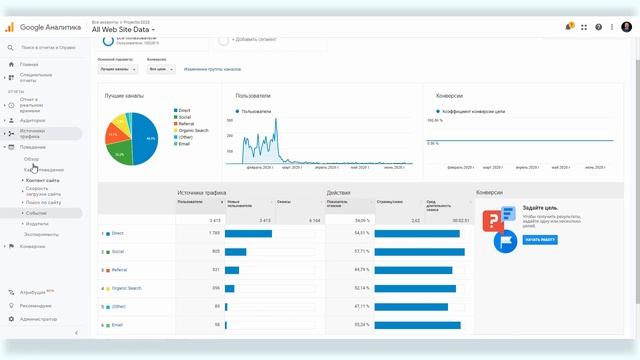Open the notifications bell icon
Screen dimensions: 640x360
pyautogui.click(x=569, y=27)
